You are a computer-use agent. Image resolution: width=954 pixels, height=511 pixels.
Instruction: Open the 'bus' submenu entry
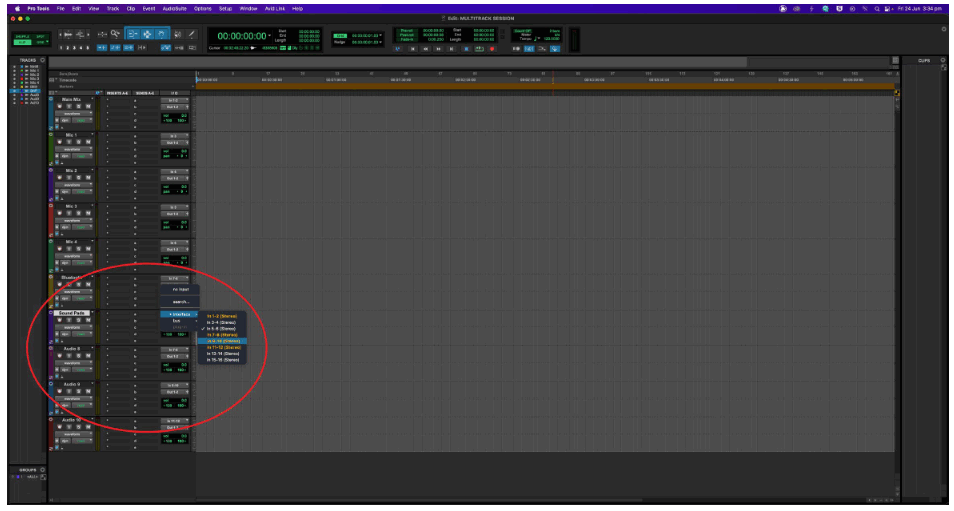(179, 321)
